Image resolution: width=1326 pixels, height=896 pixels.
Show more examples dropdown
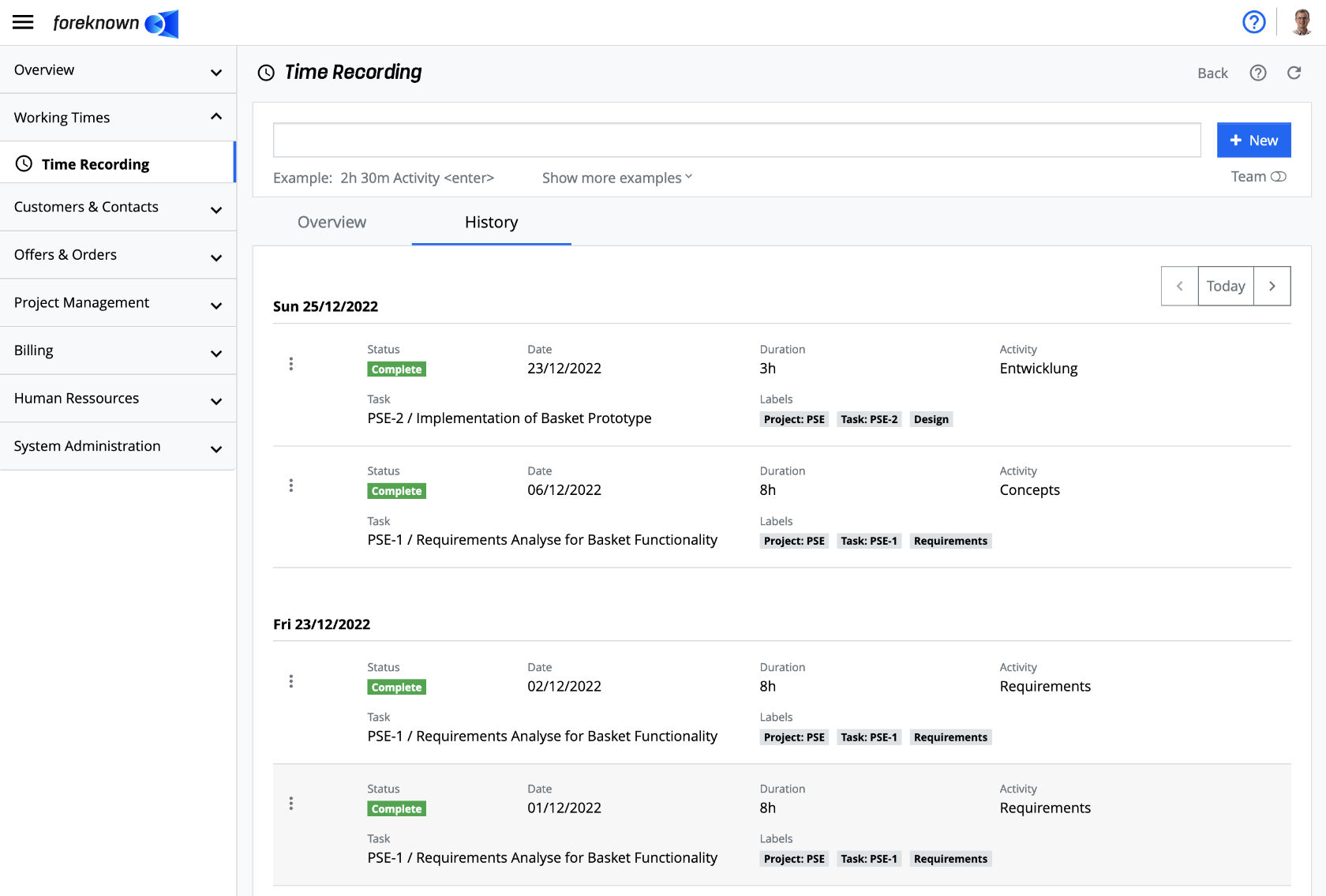[617, 178]
